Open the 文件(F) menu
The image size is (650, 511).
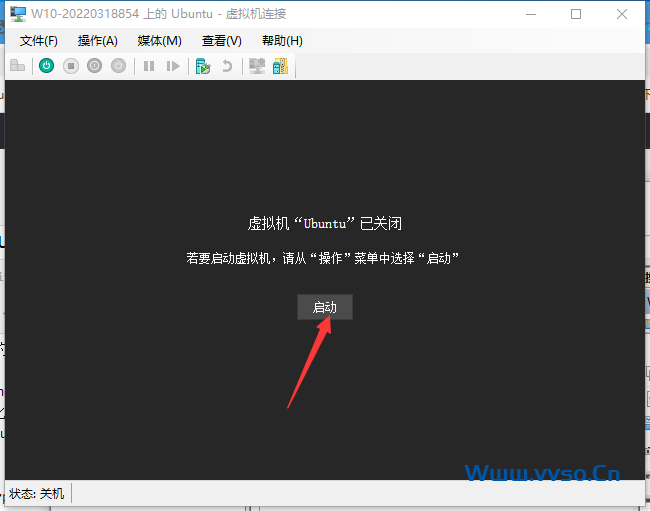[x=39, y=41]
